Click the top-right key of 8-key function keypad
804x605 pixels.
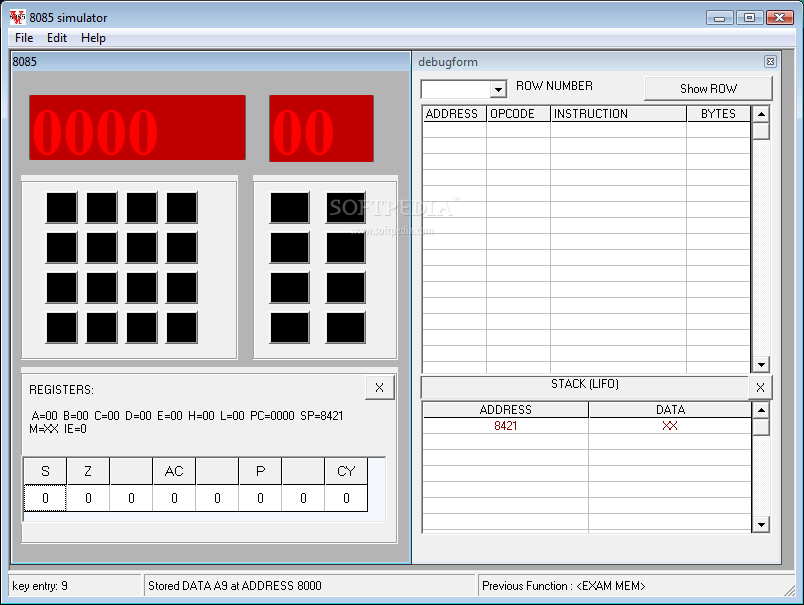point(346,208)
